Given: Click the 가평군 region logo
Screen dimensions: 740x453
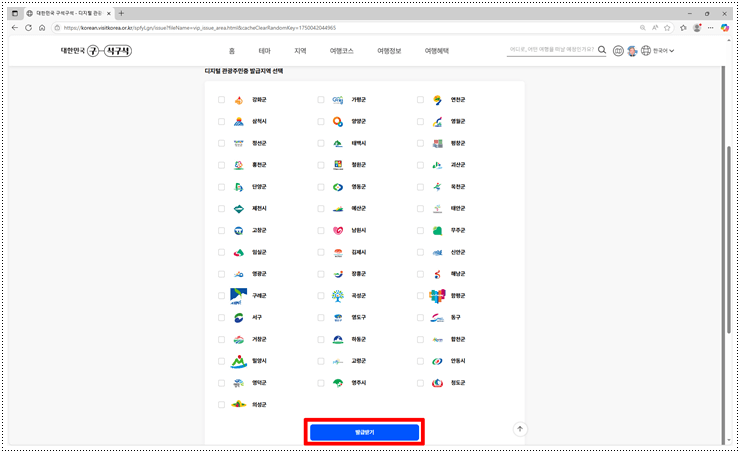Looking at the screenshot, I should (338, 100).
